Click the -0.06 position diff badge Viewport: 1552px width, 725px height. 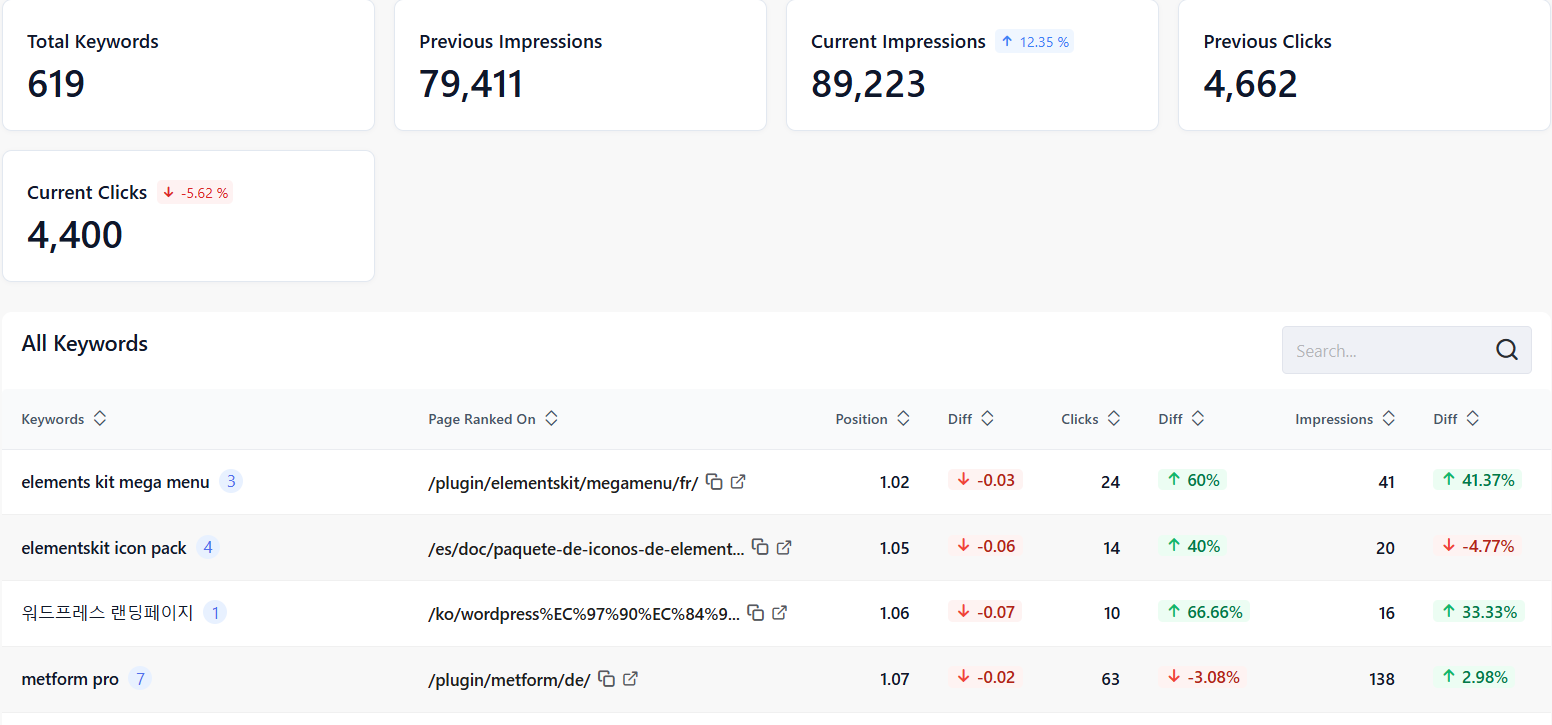(x=985, y=546)
